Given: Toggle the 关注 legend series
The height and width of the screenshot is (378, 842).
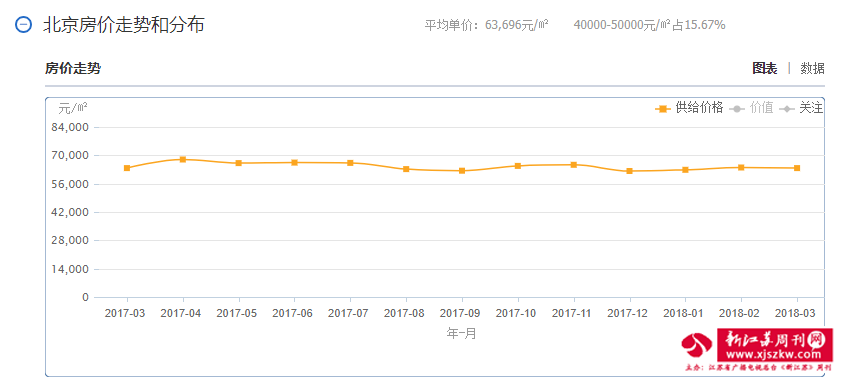Looking at the screenshot, I should pyautogui.click(x=801, y=108).
